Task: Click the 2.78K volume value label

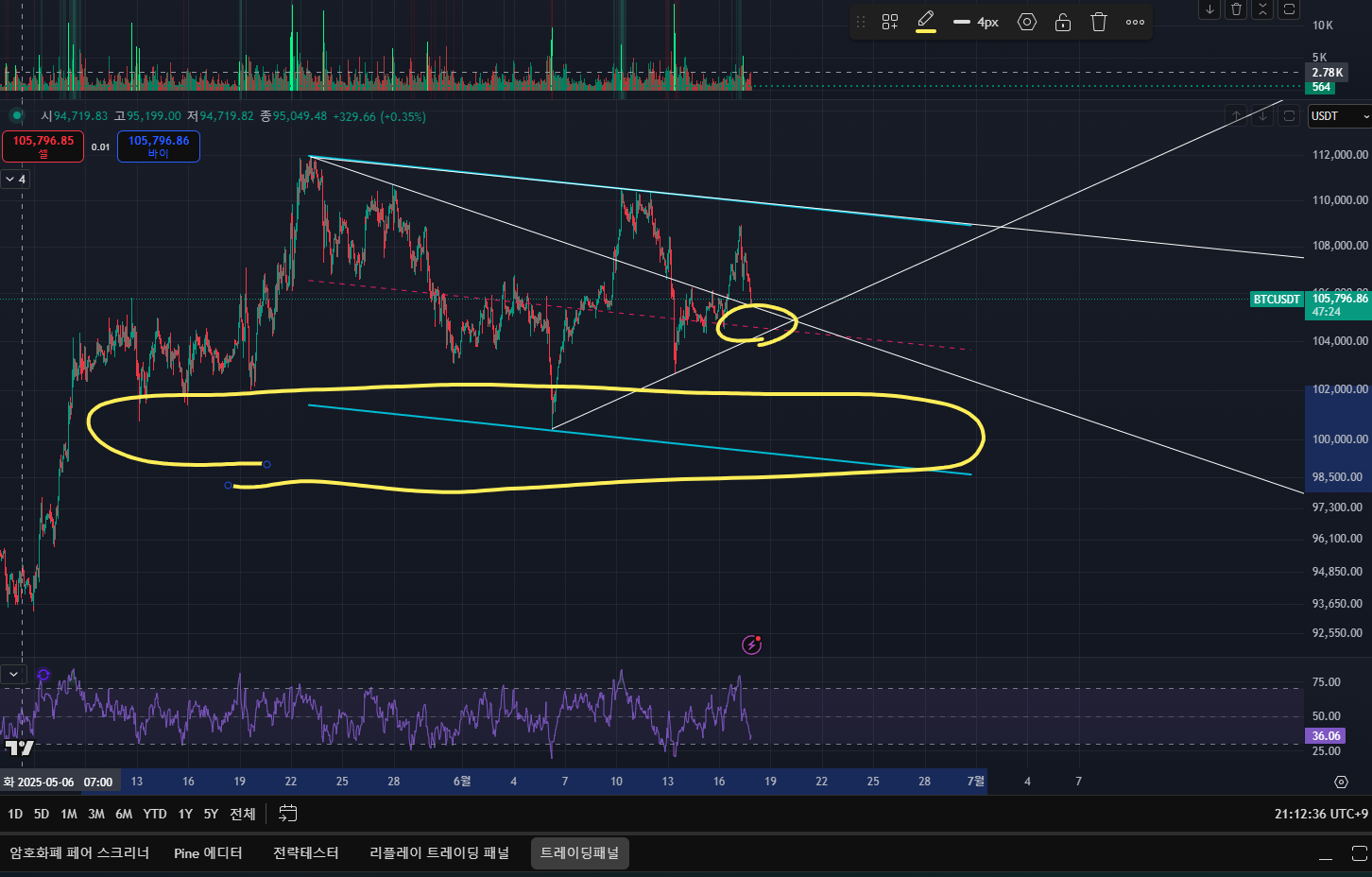Action: (x=1327, y=73)
